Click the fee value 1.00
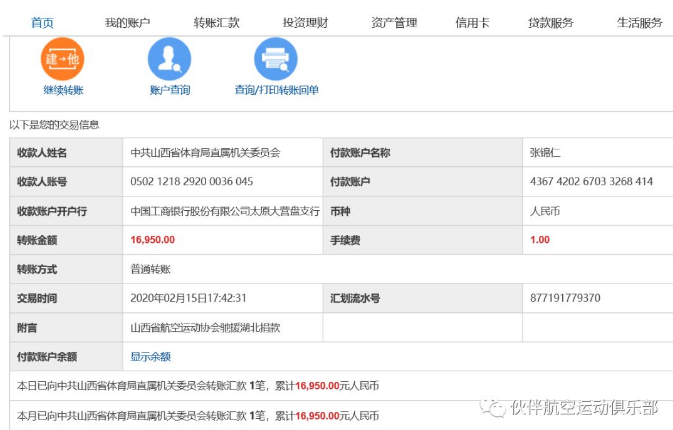673x430 pixels. click(x=540, y=240)
